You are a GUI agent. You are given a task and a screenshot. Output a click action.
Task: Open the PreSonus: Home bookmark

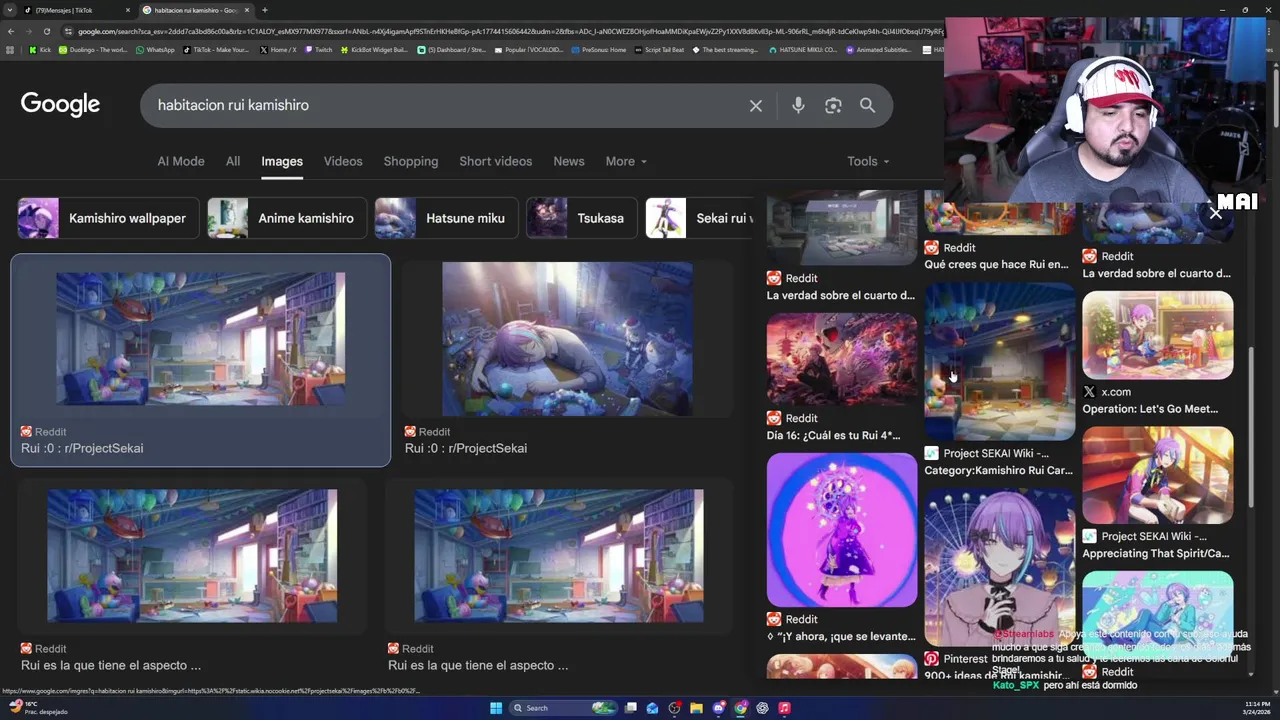point(600,49)
